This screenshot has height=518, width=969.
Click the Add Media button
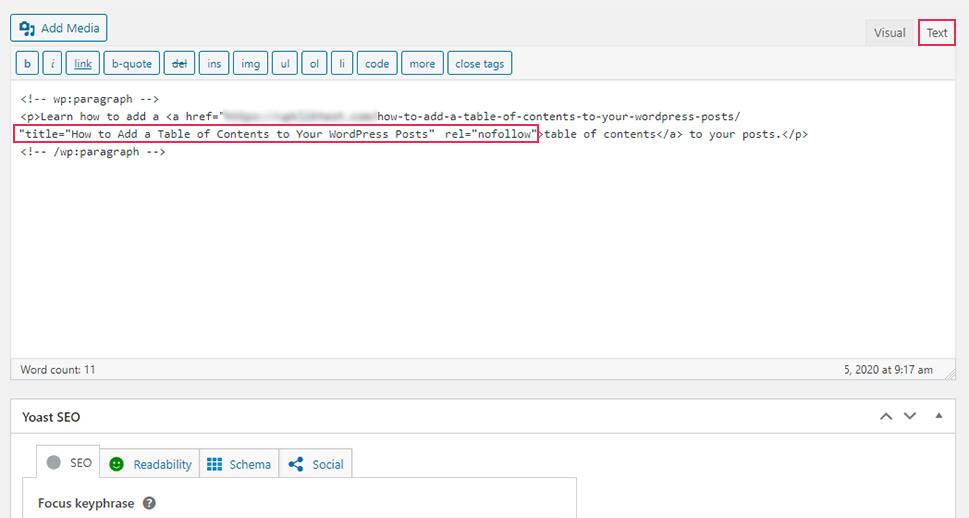click(59, 28)
